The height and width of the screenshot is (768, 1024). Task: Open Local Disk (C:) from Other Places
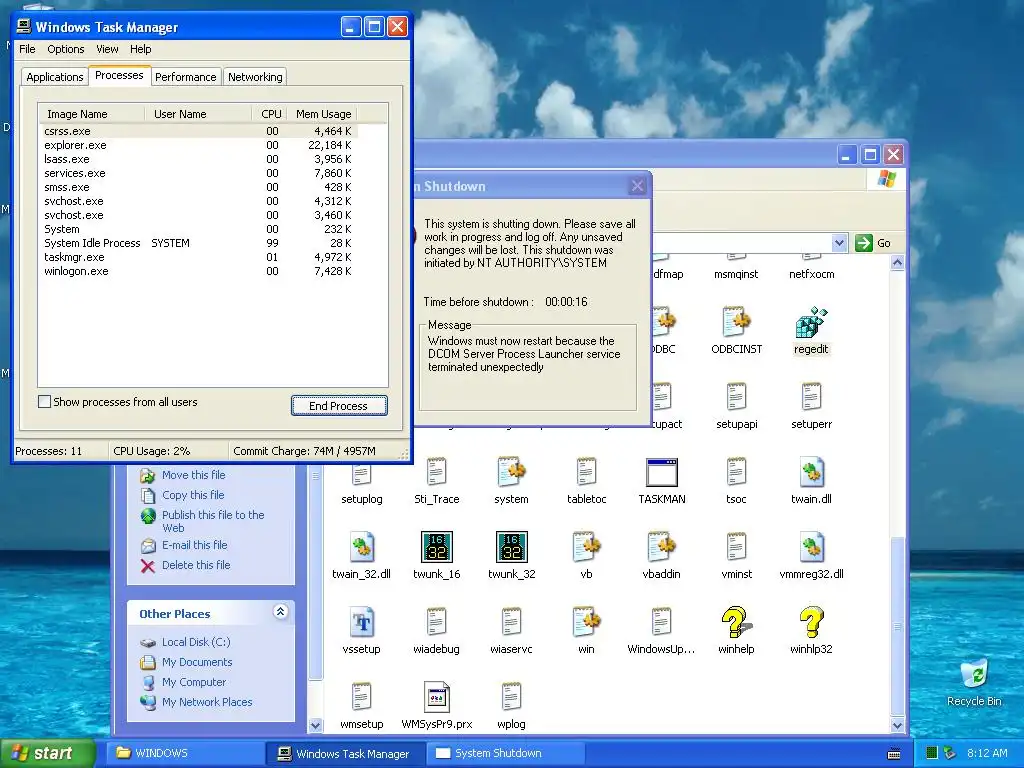tap(196, 642)
